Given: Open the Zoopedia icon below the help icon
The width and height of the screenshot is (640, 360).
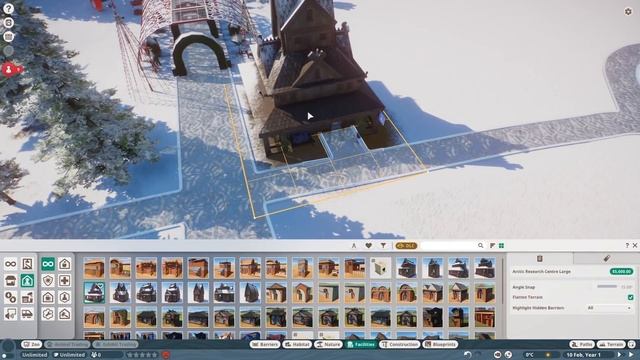Looking at the screenshot, I should coord(8,22).
